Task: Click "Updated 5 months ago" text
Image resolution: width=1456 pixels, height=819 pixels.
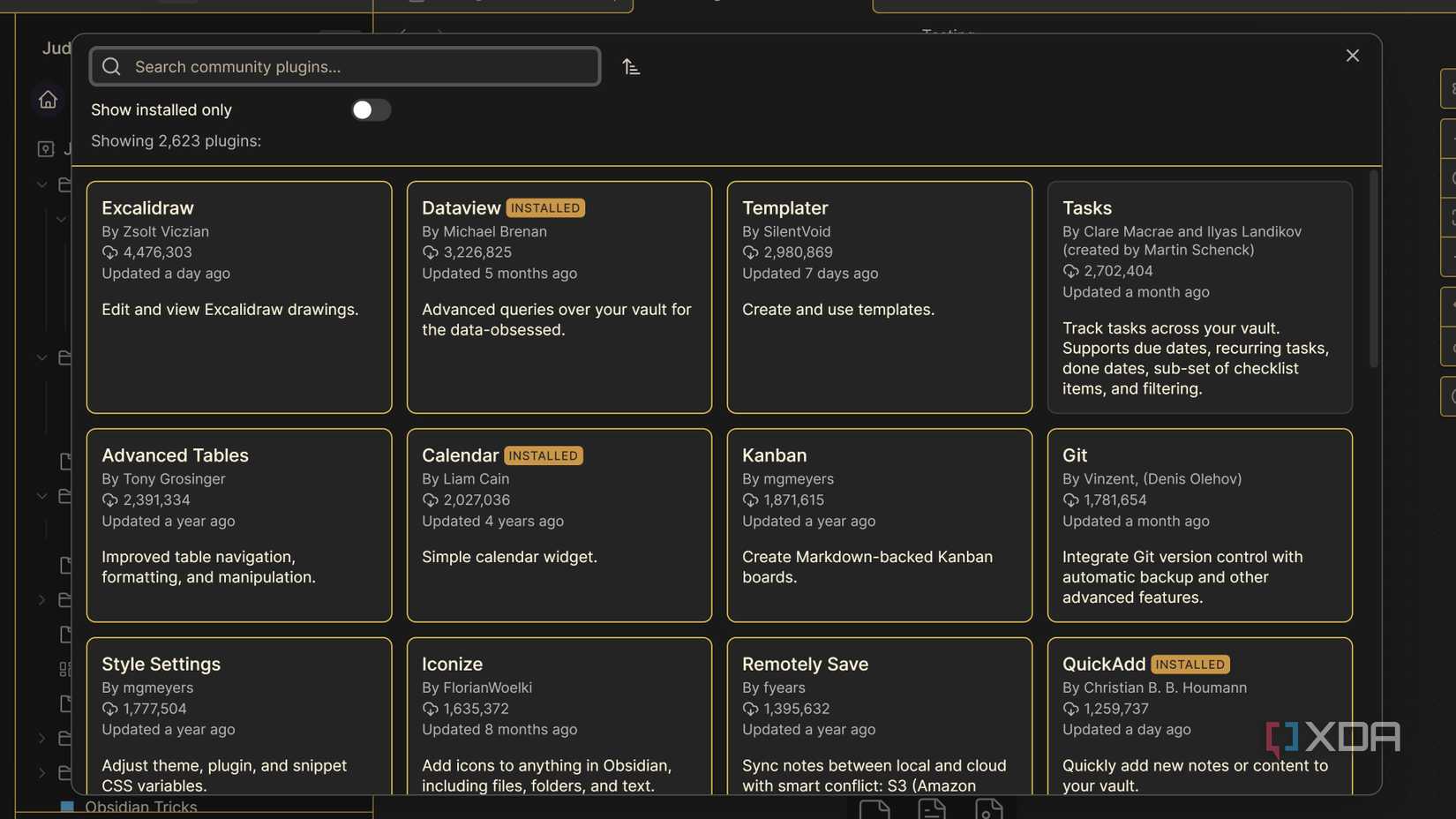Action: [x=499, y=274]
